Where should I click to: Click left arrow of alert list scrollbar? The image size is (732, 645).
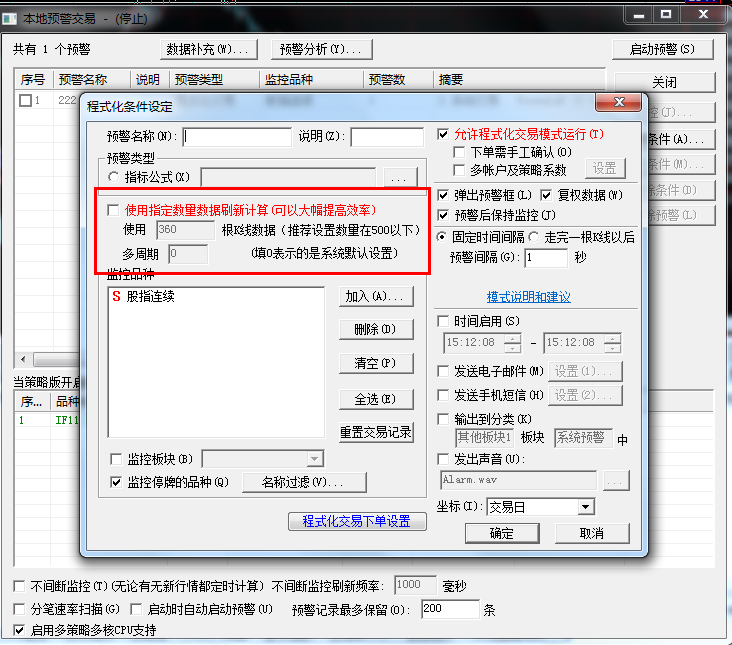pyautogui.click(x=23, y=359)
